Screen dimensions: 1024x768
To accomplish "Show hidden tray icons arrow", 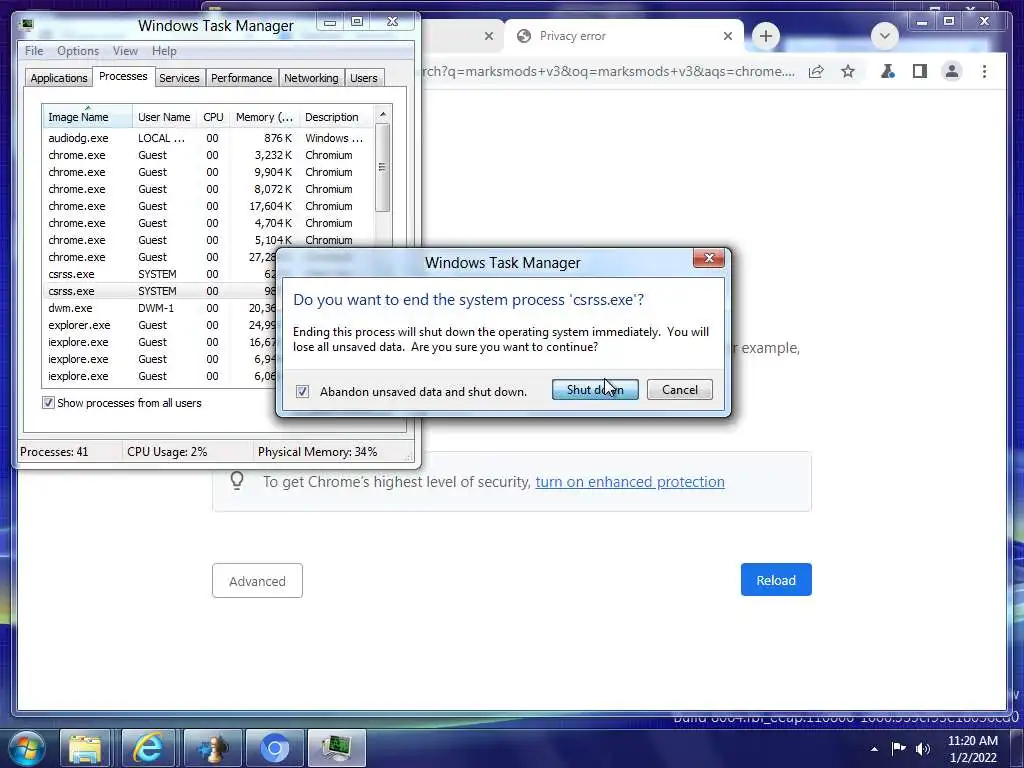I will pos(874,748).
